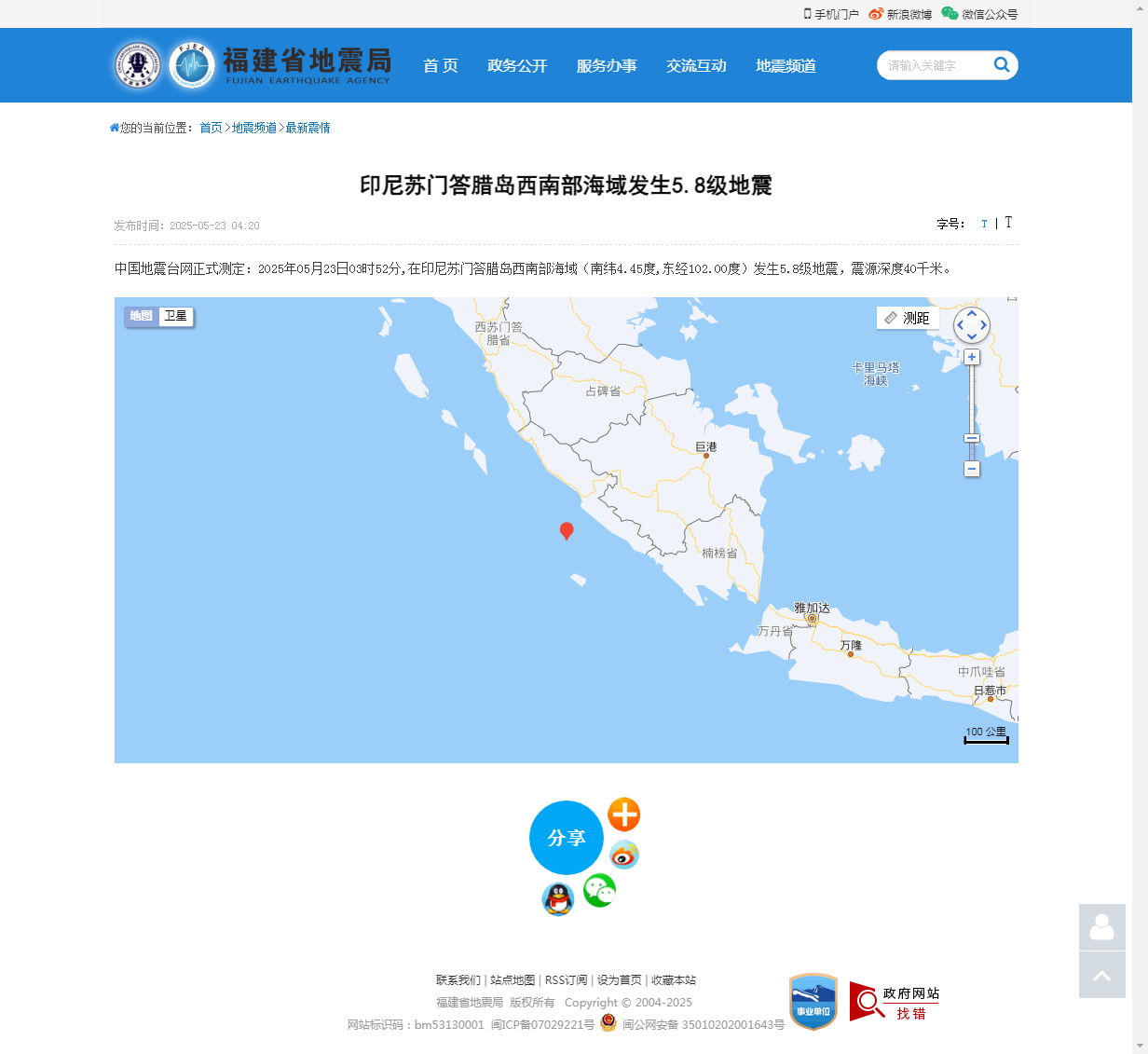Click the orange plus share icon

pyautogui.click(x=623, y=814)
